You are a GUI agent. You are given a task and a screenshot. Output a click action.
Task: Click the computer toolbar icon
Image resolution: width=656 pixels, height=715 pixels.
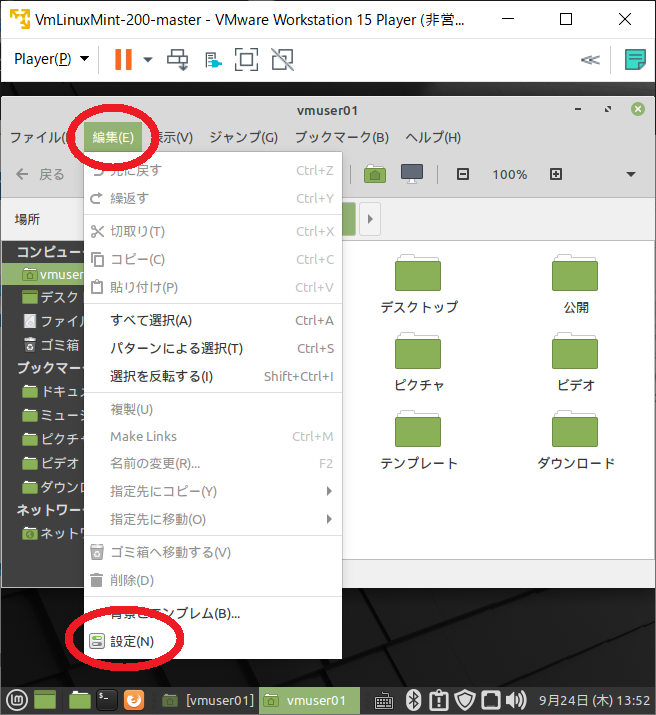[x=412, y=174]
